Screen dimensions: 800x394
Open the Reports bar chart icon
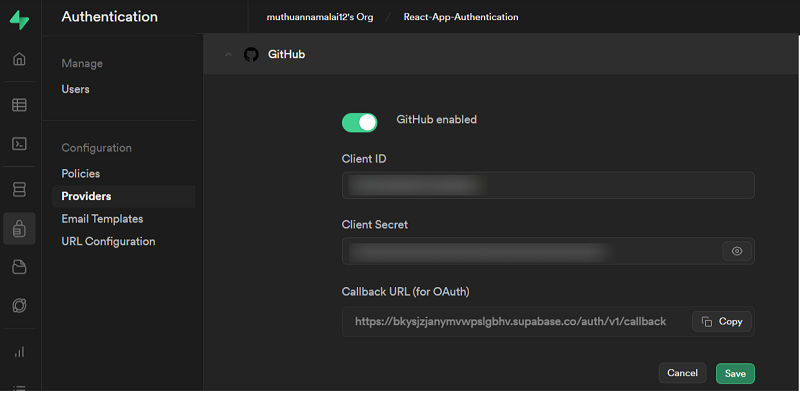[x=19, y=352]
